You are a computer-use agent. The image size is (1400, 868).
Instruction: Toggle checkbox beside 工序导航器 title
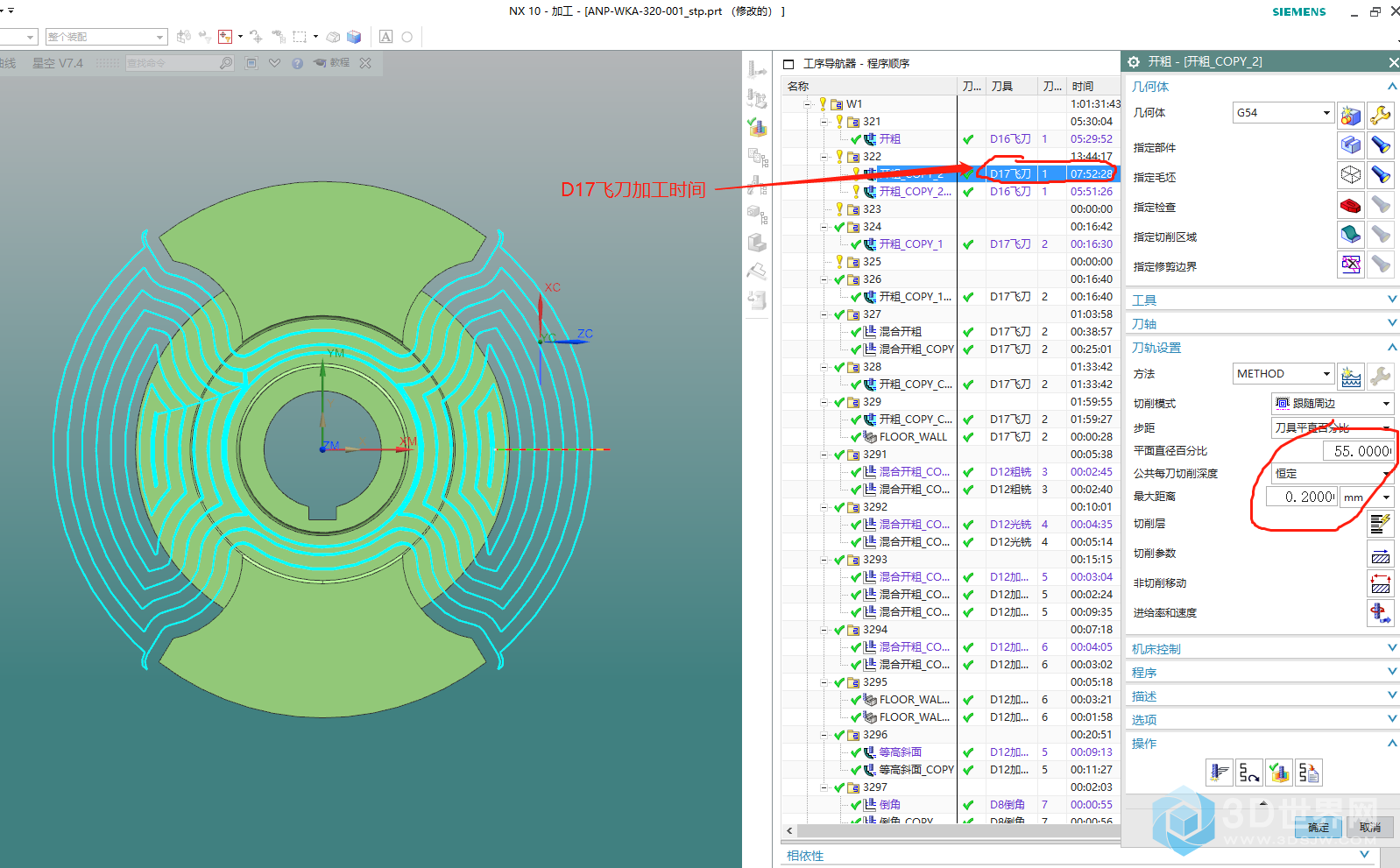[x=788, y=64]
